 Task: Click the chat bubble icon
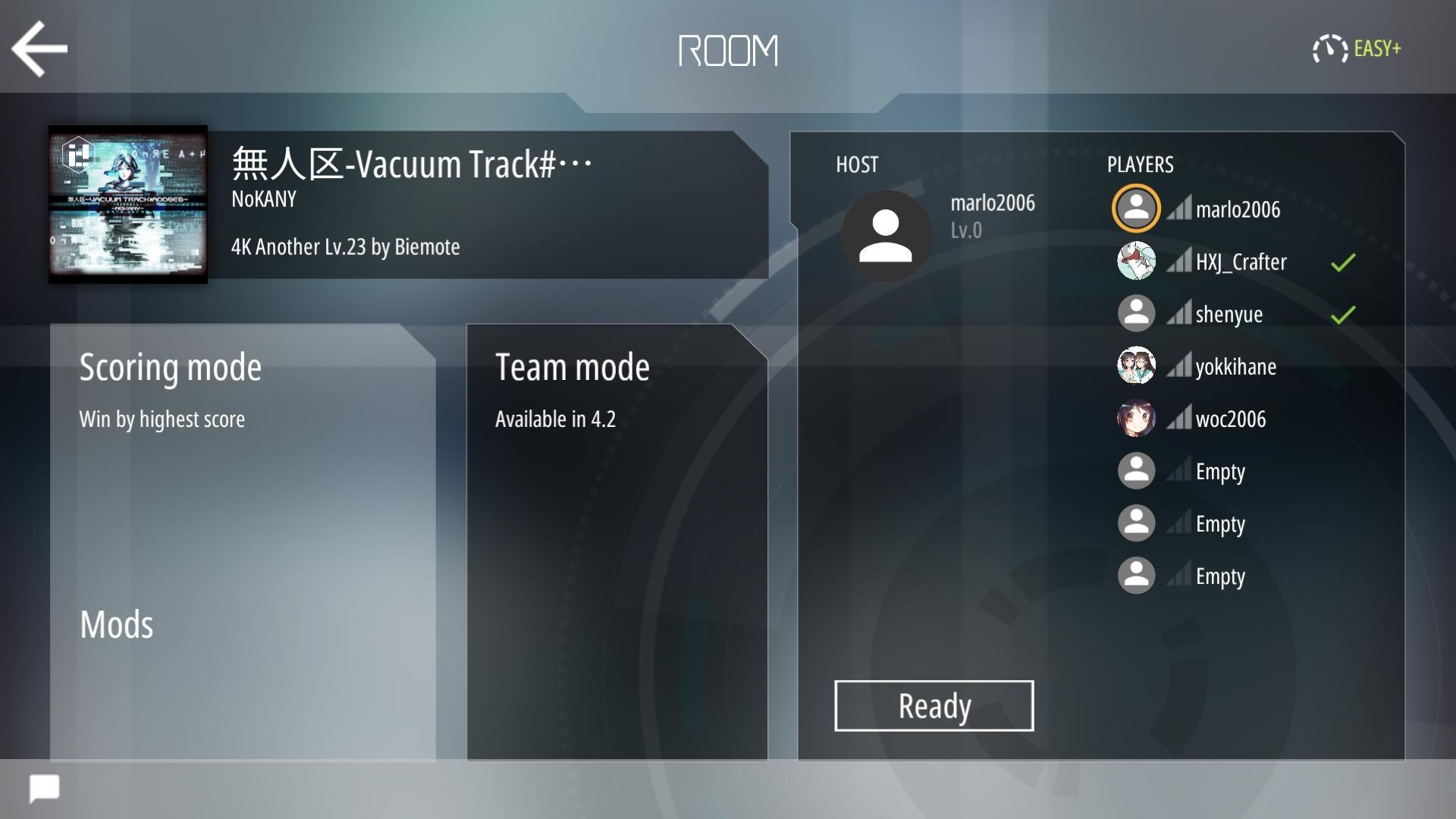click(x=44, y=790)
